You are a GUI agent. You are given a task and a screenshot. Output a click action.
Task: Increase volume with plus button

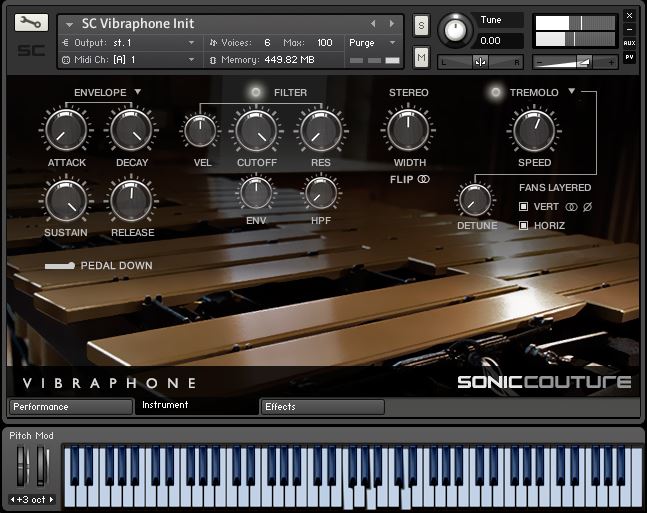tap(611, 63)
